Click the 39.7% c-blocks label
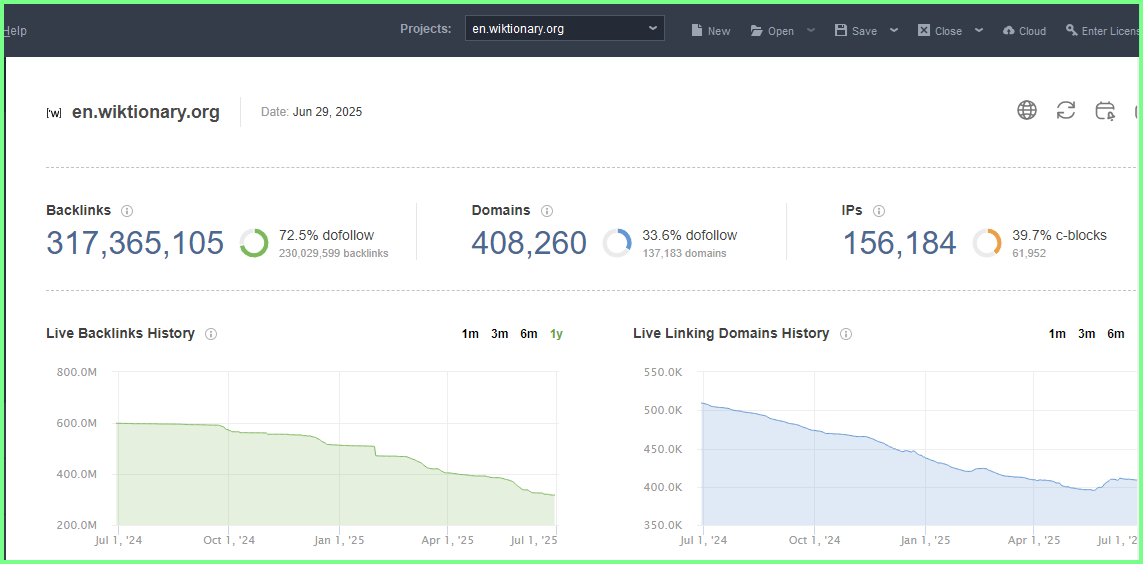This screenshot has width=1143, height=564. 1059,235
